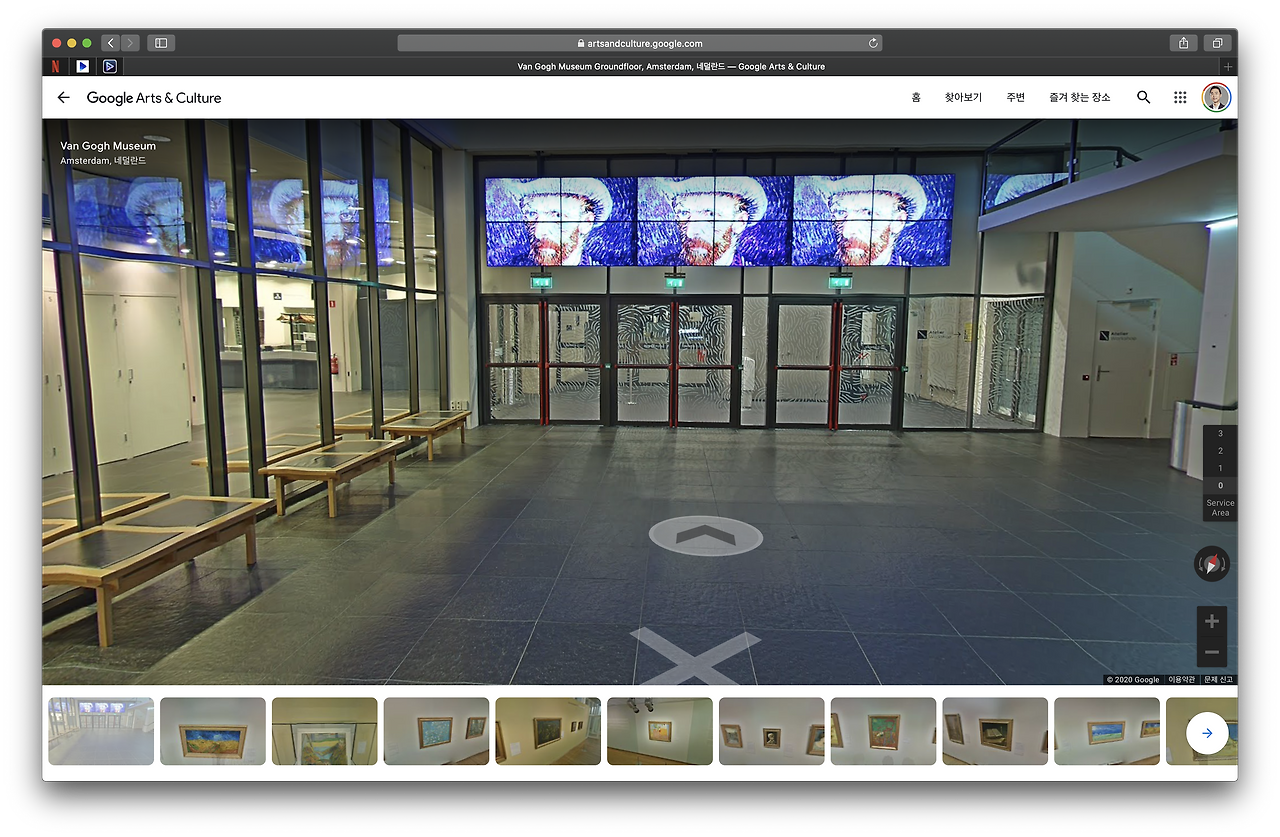Click the Safari forward button
Image resolution: width=1280 pixels, height=837 pixels.
[x=131, y=43]
